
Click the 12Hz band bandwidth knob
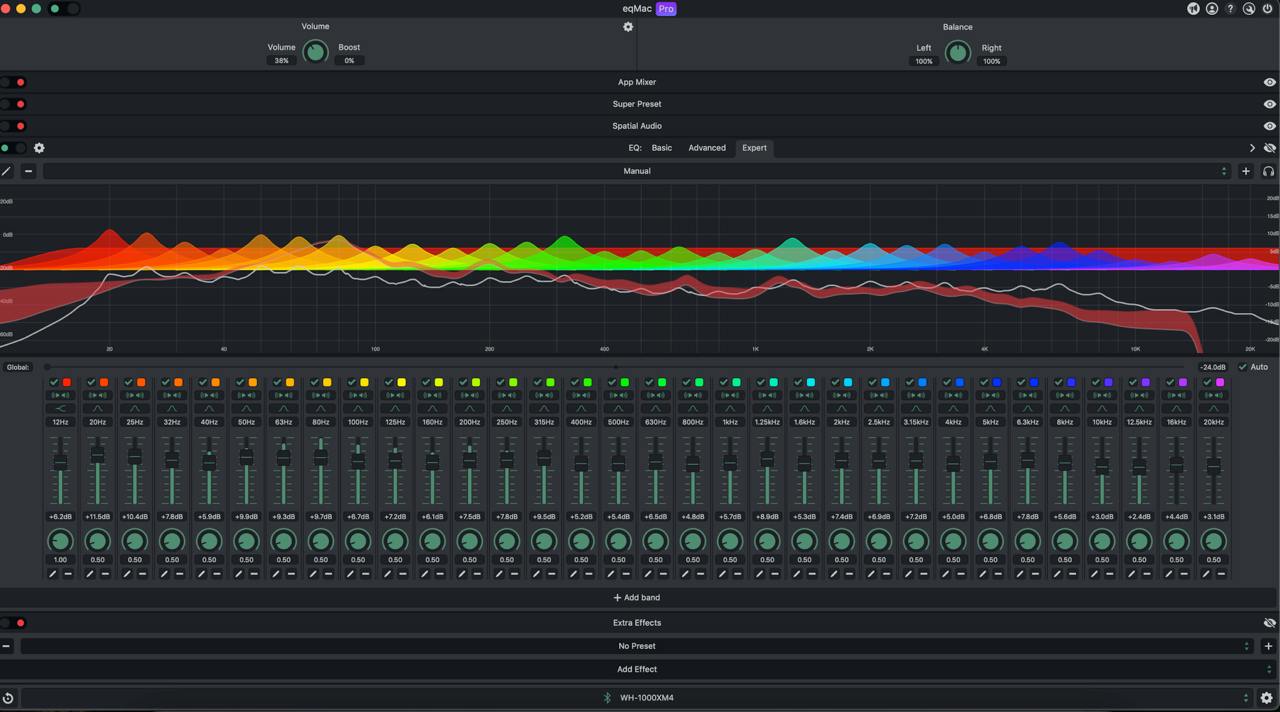point(60,541)
